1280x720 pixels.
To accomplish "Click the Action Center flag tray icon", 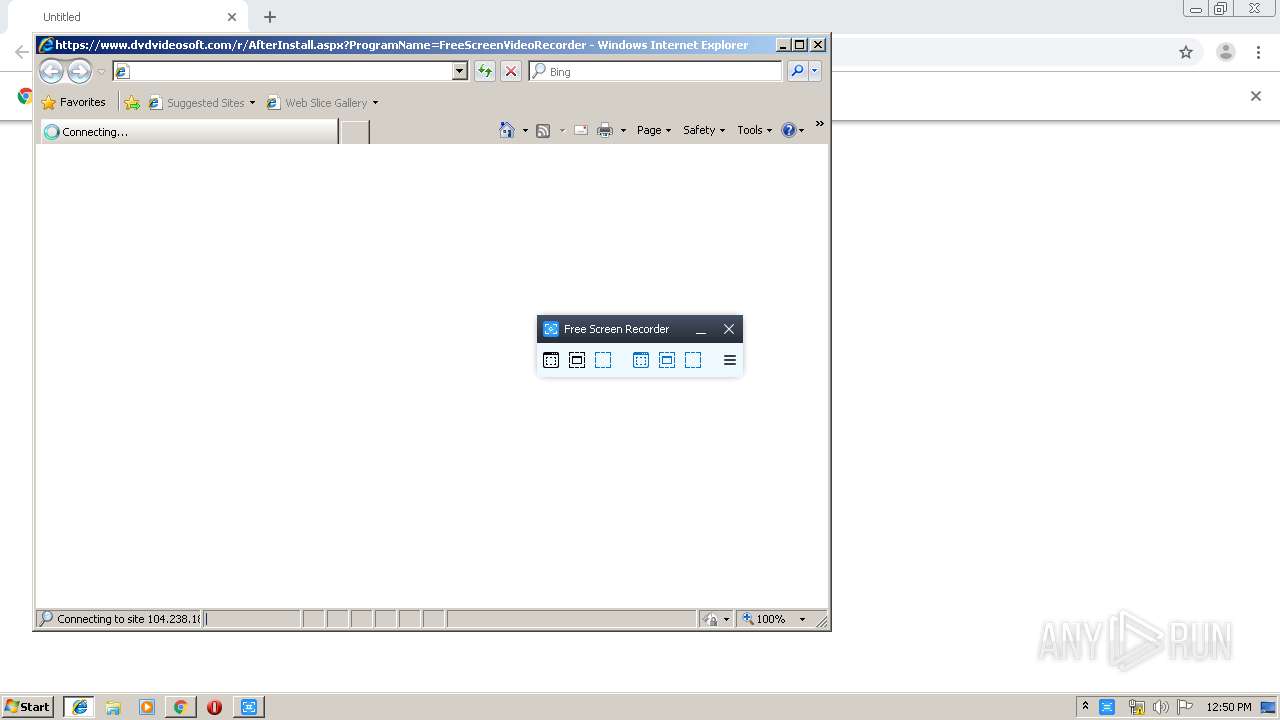I will click(x=1185, y=707).
